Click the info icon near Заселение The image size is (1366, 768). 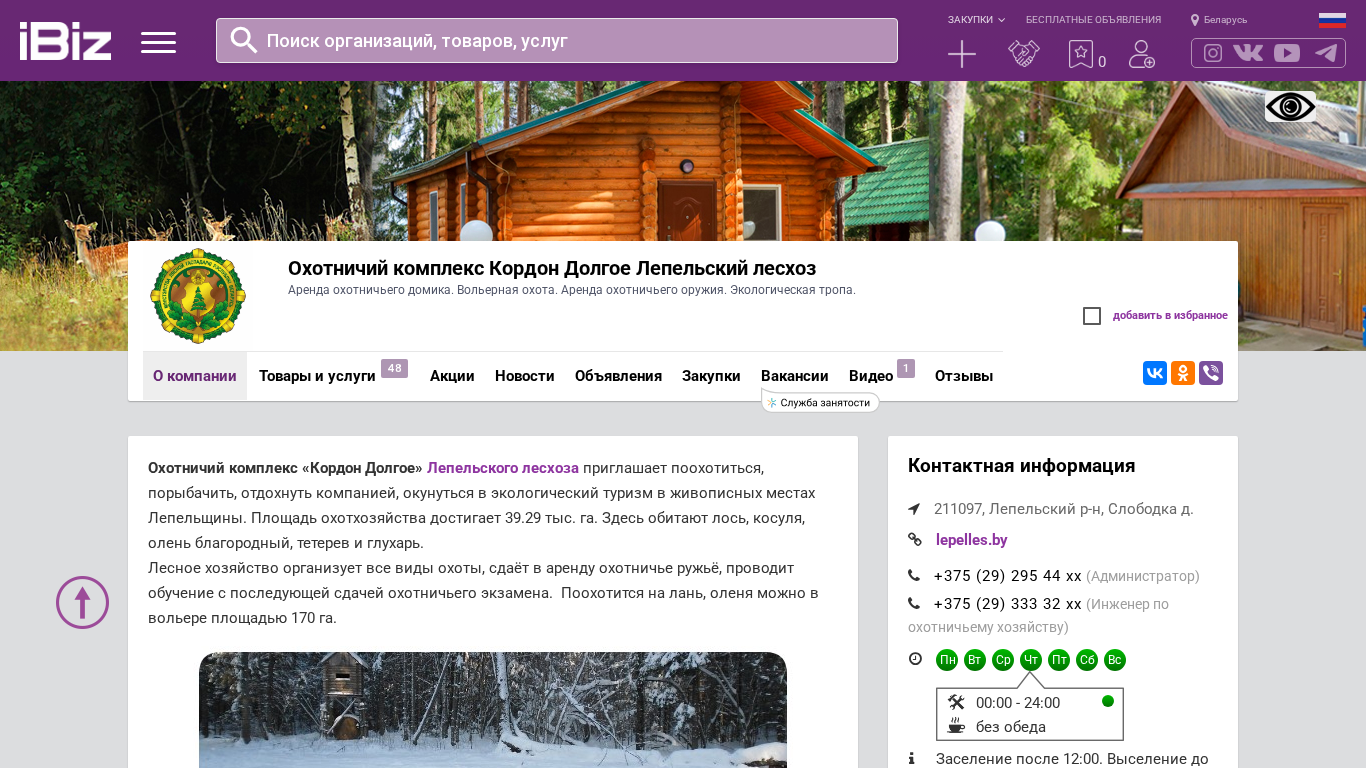(911, 759)
